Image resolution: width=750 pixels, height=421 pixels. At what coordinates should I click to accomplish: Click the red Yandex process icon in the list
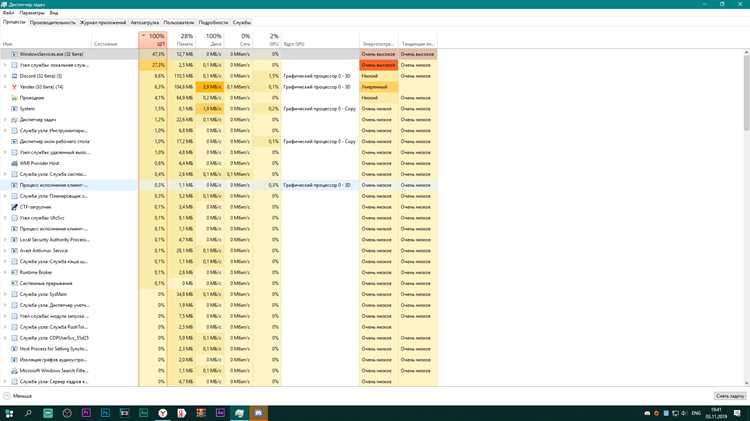pyautogui.click(x=14, y=87)
